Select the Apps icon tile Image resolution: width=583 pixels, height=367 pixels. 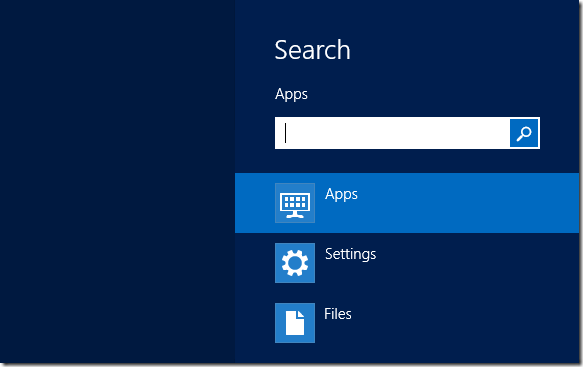295,203
